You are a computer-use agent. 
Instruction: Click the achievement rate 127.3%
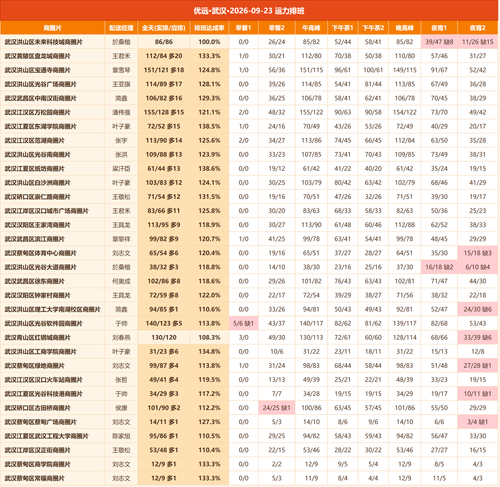pyautogui.click(x=209, y=422)
